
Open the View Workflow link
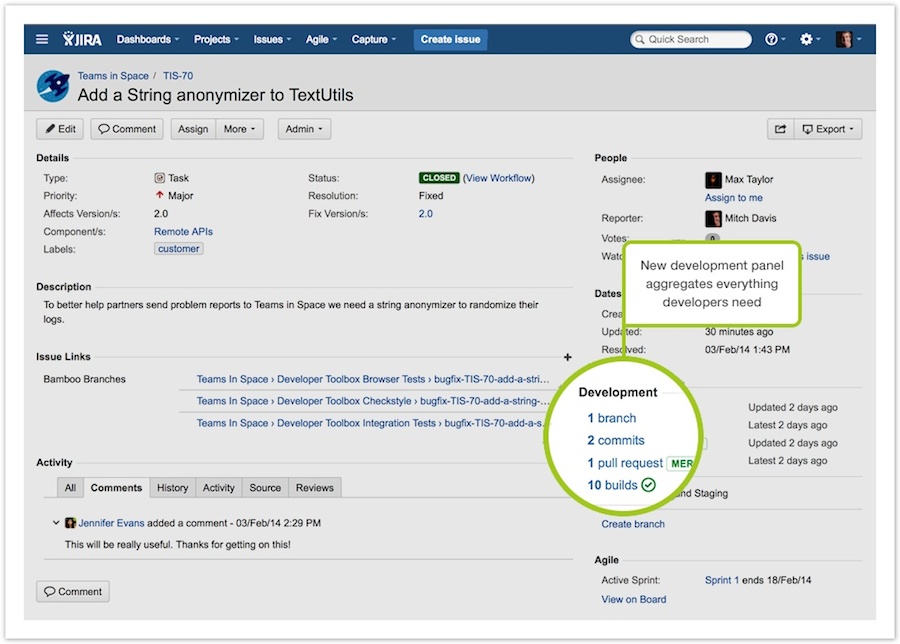(499, 178)
